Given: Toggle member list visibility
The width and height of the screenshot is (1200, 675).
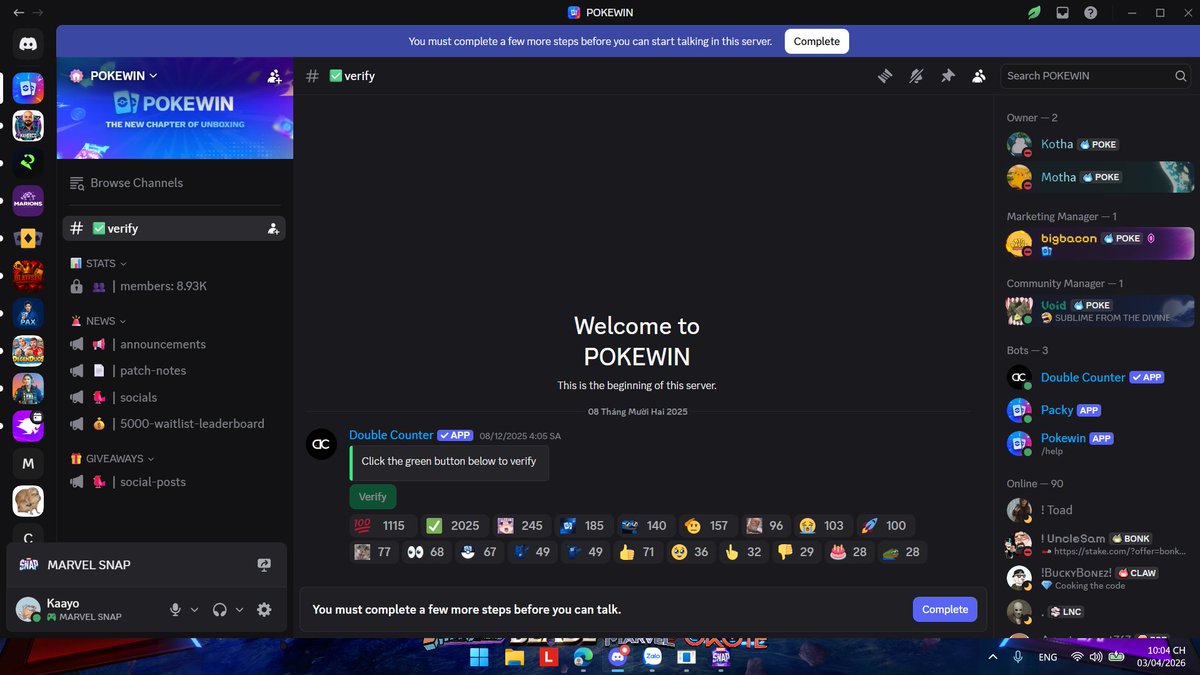Looking at the screenshot, I should pyautogui.click(x=979, y=76).
